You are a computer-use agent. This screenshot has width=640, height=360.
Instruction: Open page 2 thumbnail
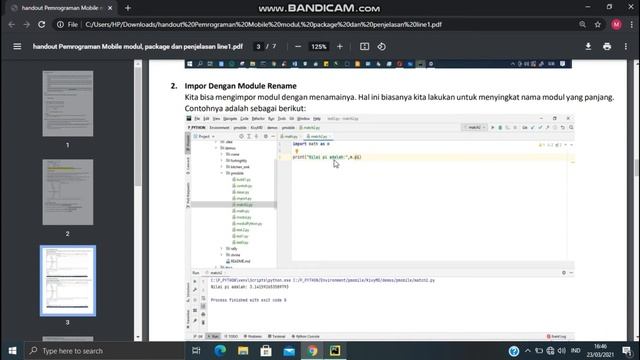[x=68, y=192]
